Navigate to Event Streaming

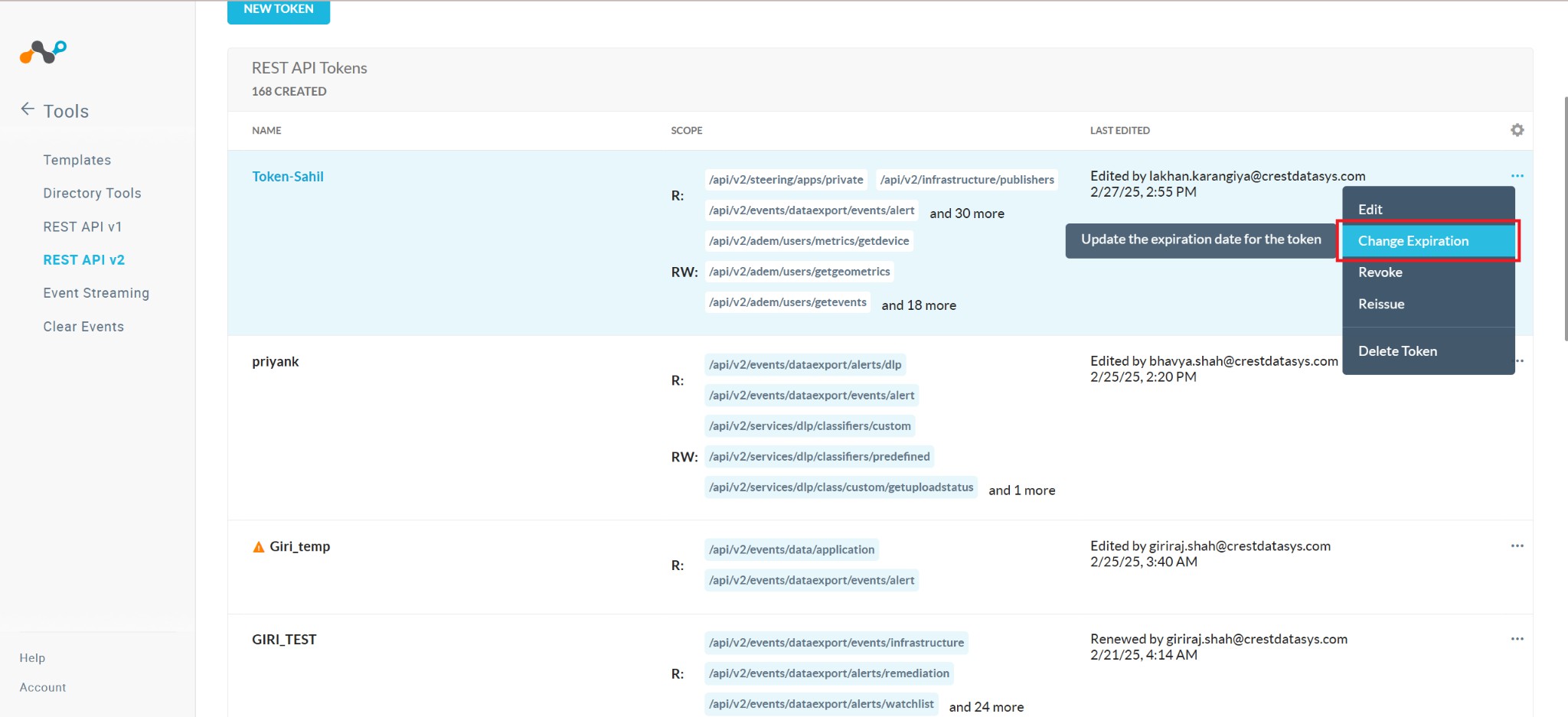tap(96, 293)
